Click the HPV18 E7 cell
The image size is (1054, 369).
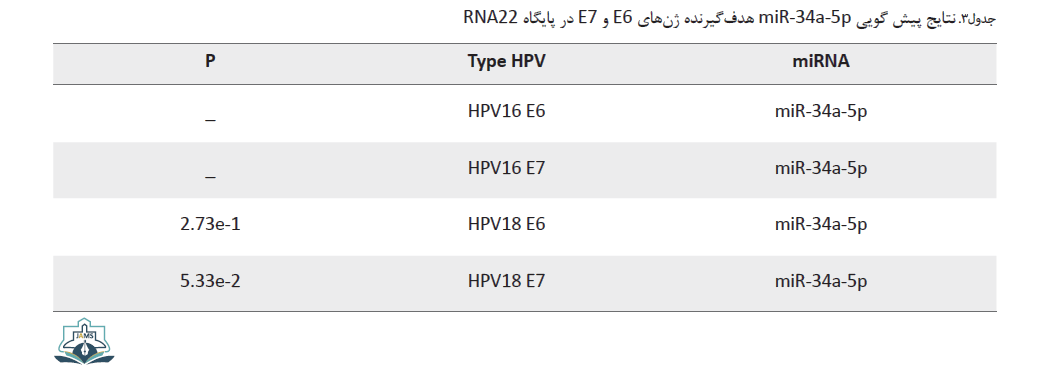click(x=506, y=280)
